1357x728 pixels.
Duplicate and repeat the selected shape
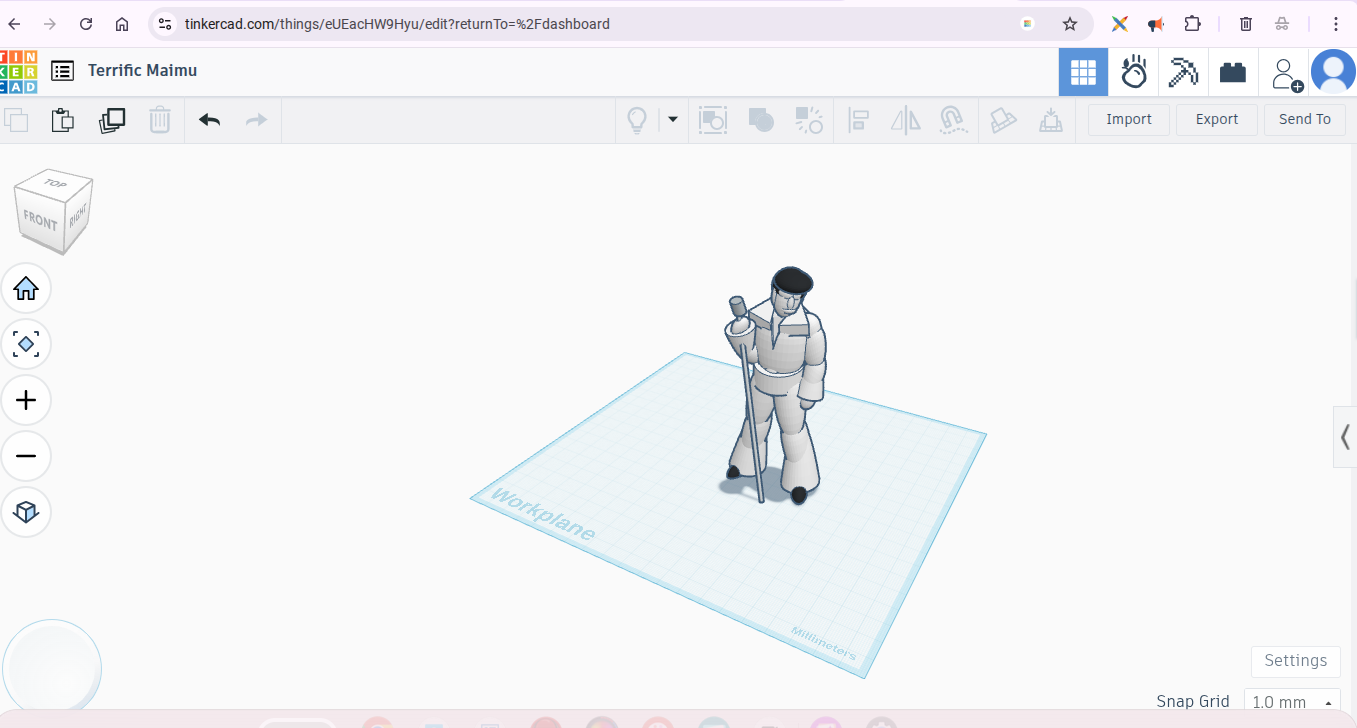pos(112,120)
